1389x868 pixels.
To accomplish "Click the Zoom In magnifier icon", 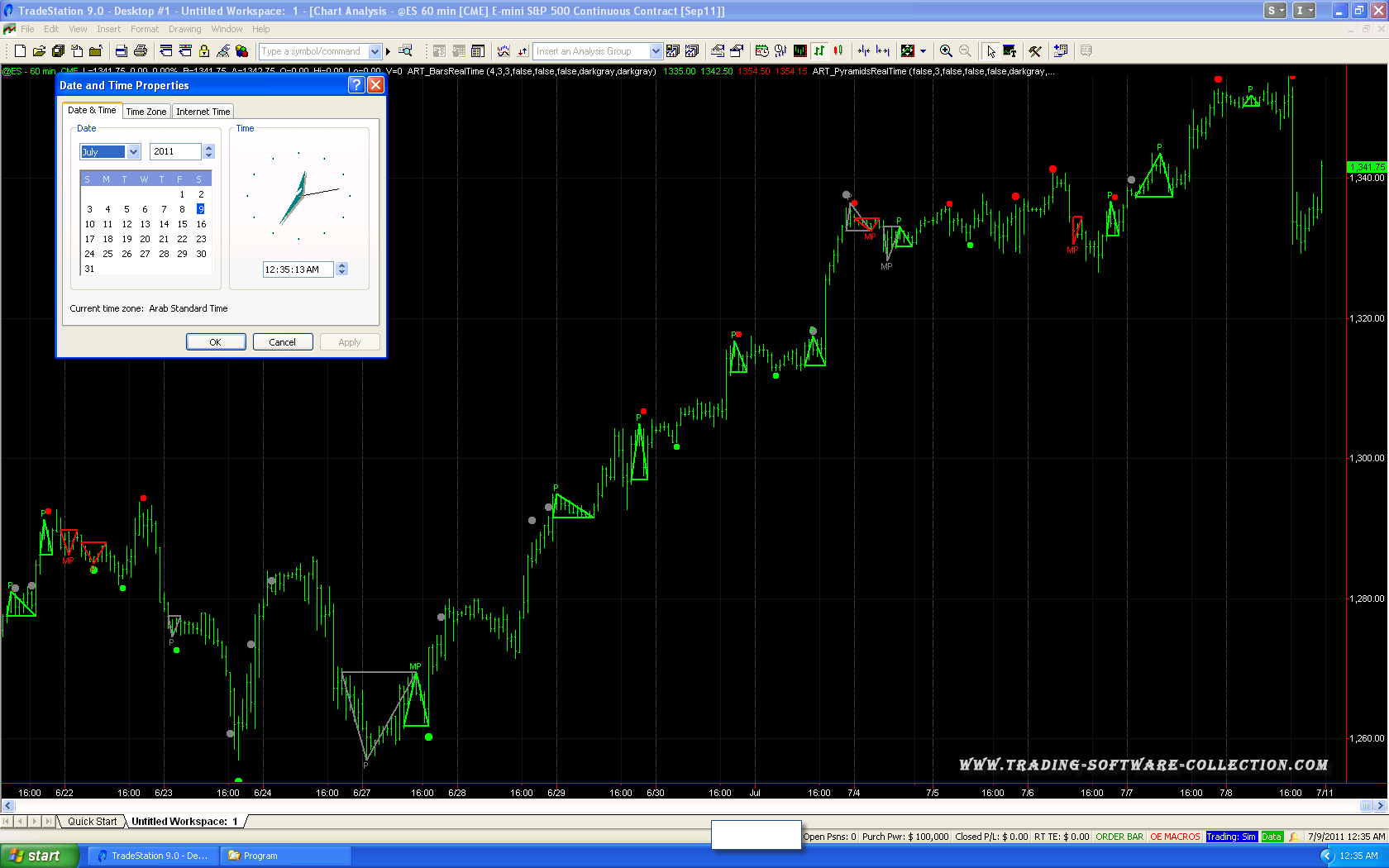I will pos(946,51).
